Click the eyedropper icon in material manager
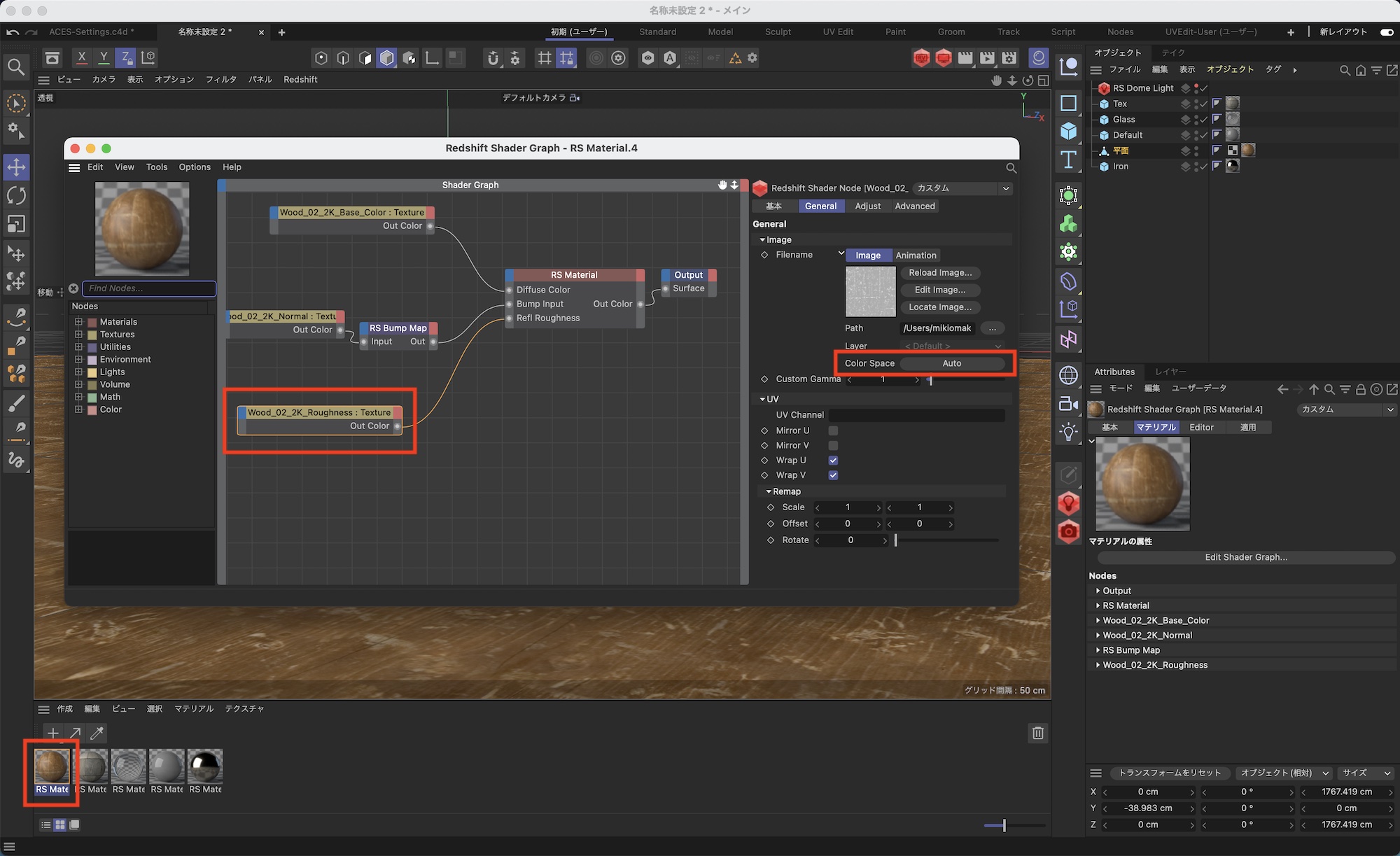The height and width of the screenshot is (856, 1400). coord(97,733)
